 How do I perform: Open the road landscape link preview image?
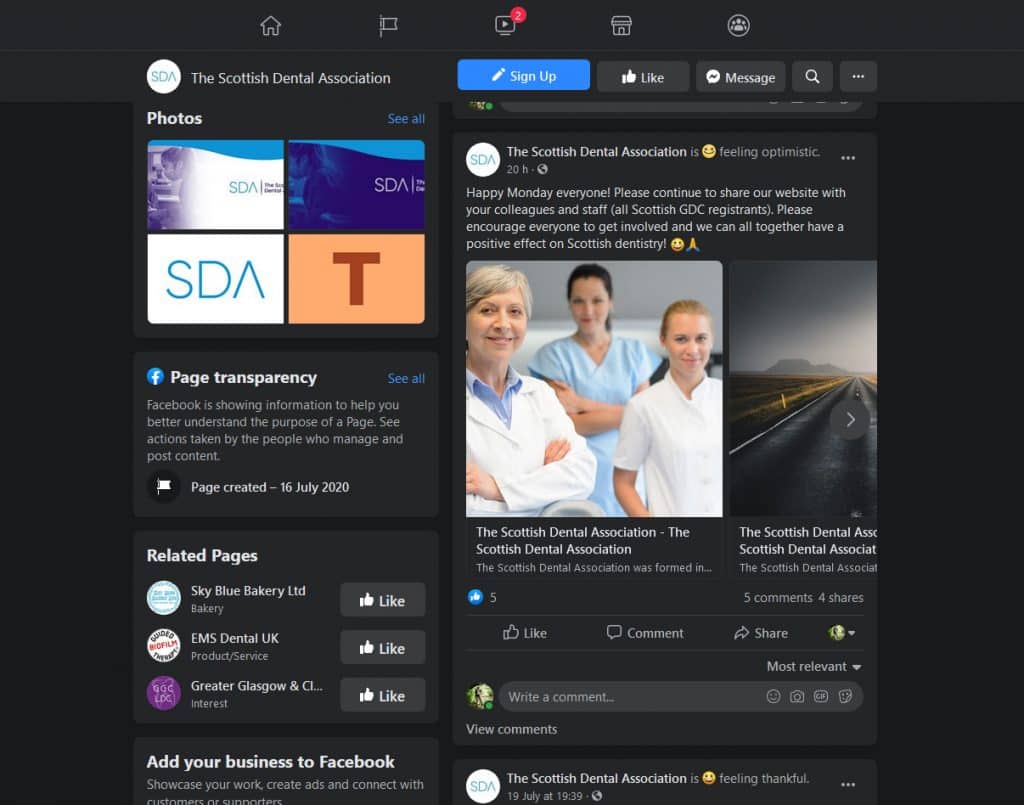tap(803, 389)
